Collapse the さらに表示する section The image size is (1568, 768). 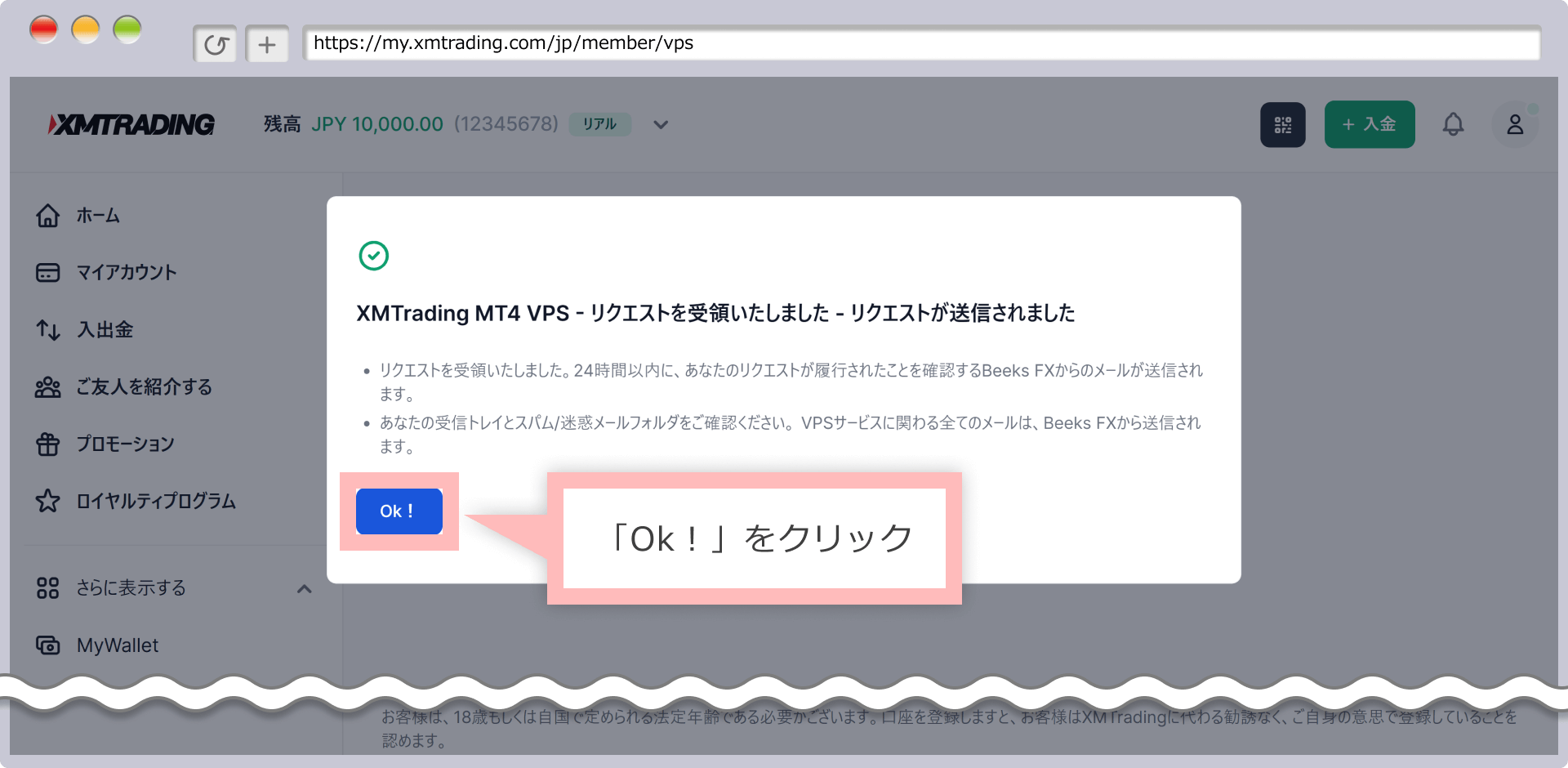305,587
